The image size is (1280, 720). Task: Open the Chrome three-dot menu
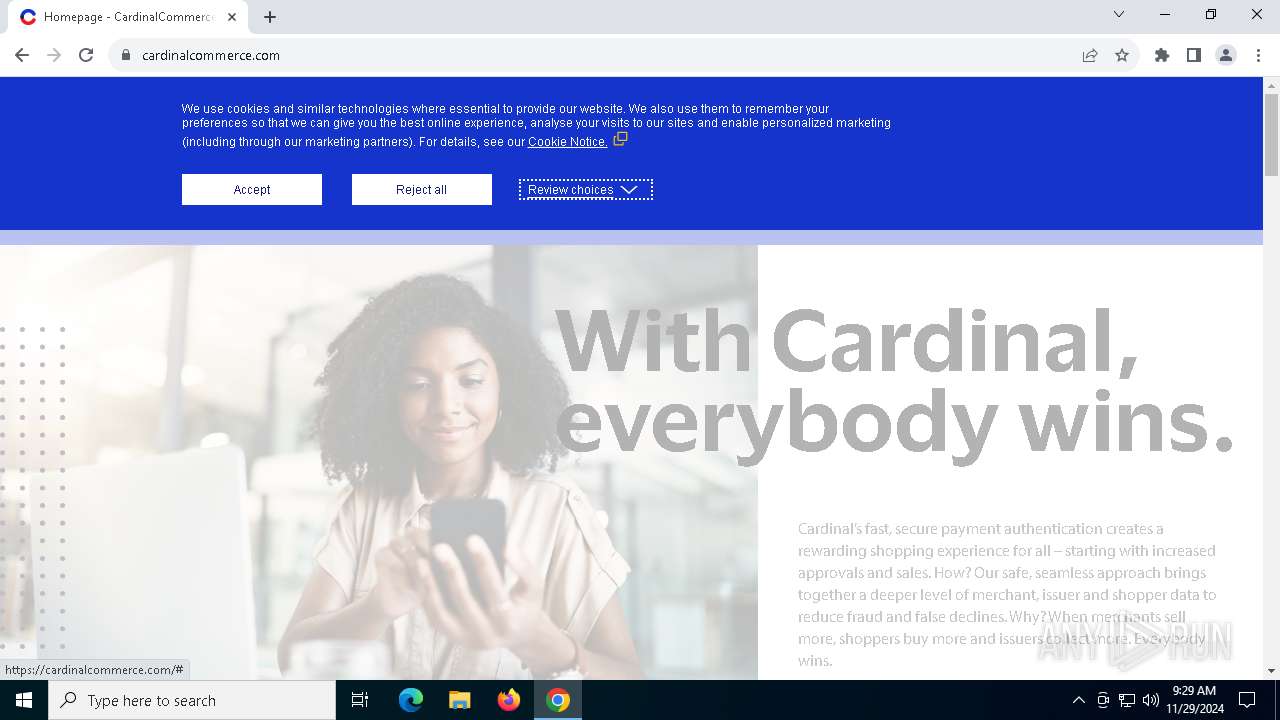pyautogui.click(x=1258, y=55)
